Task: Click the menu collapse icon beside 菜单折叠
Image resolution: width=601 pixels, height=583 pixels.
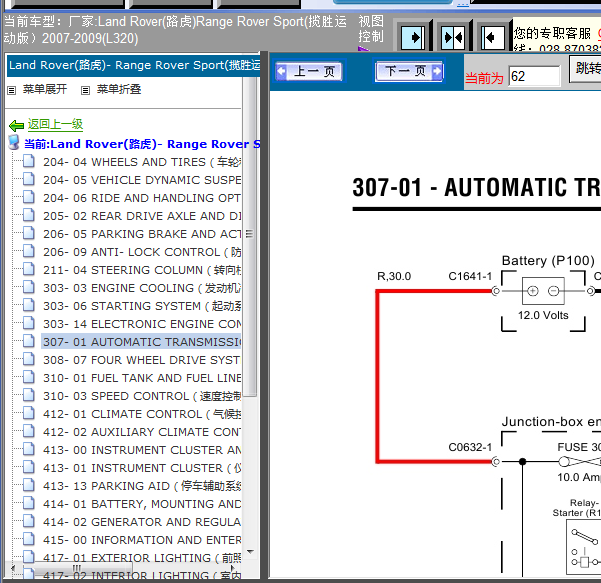Action: 85,90
